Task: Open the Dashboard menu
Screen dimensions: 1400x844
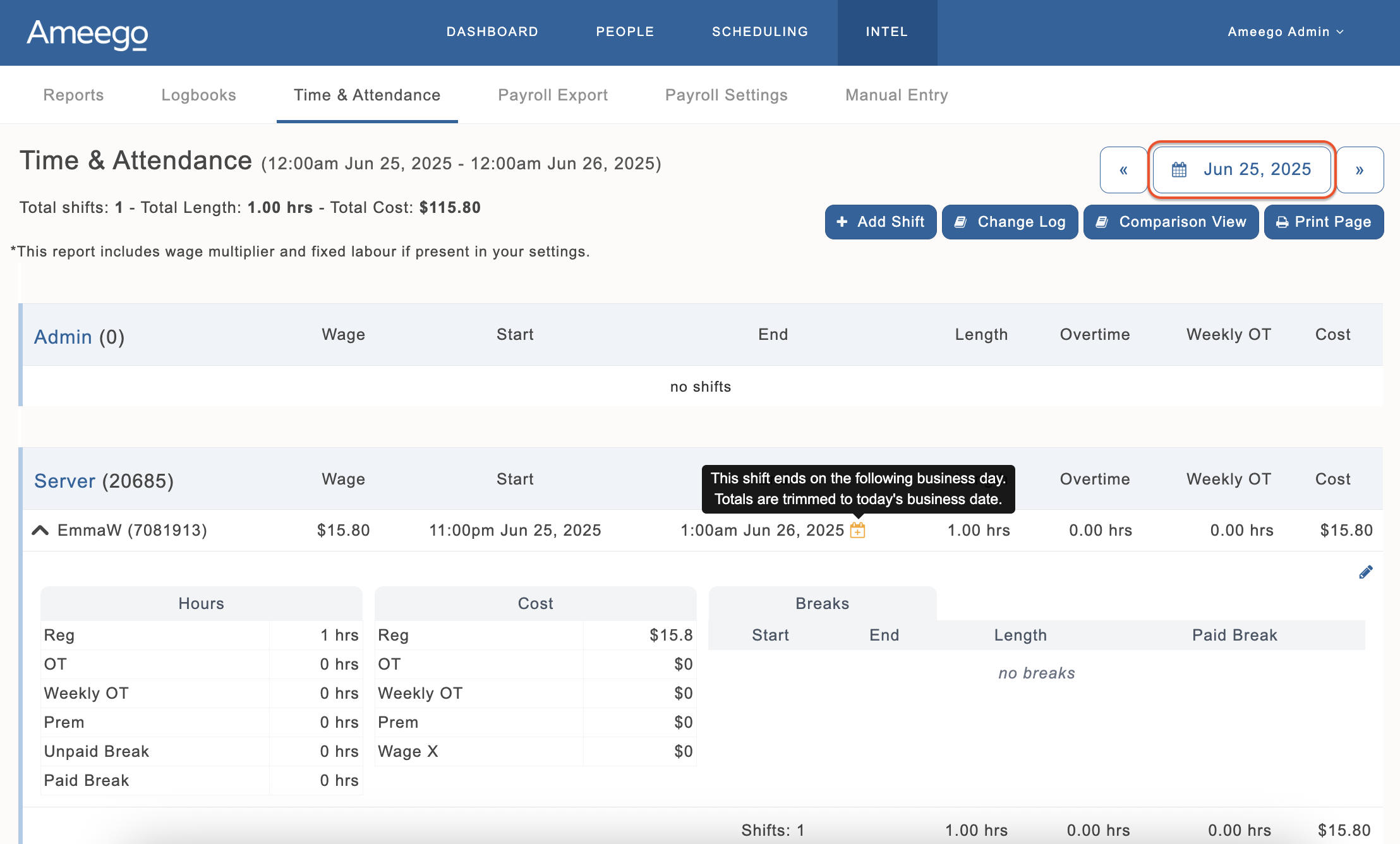Action: 492,32
